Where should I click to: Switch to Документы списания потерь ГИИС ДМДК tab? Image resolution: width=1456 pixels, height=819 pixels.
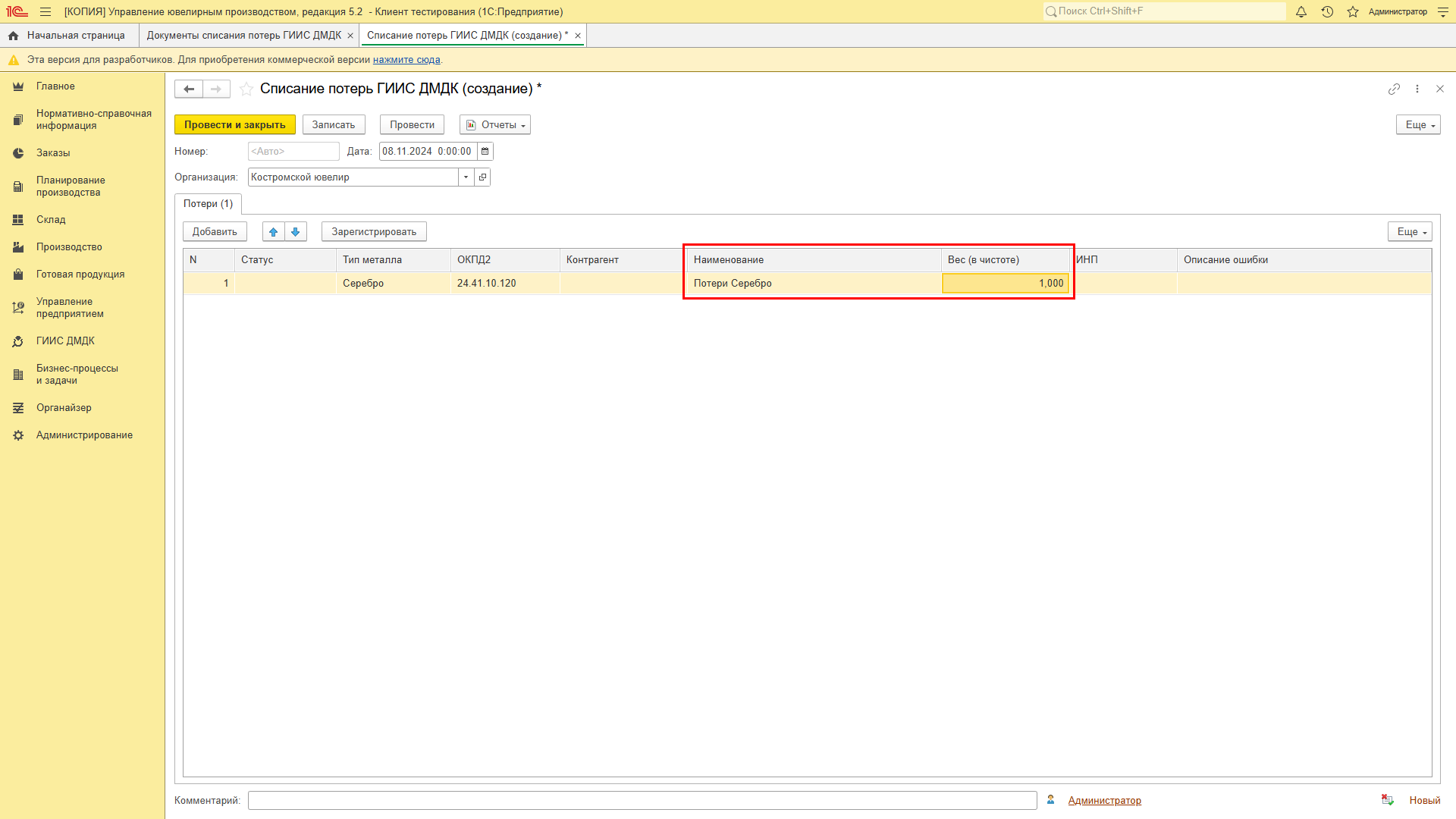244,36
